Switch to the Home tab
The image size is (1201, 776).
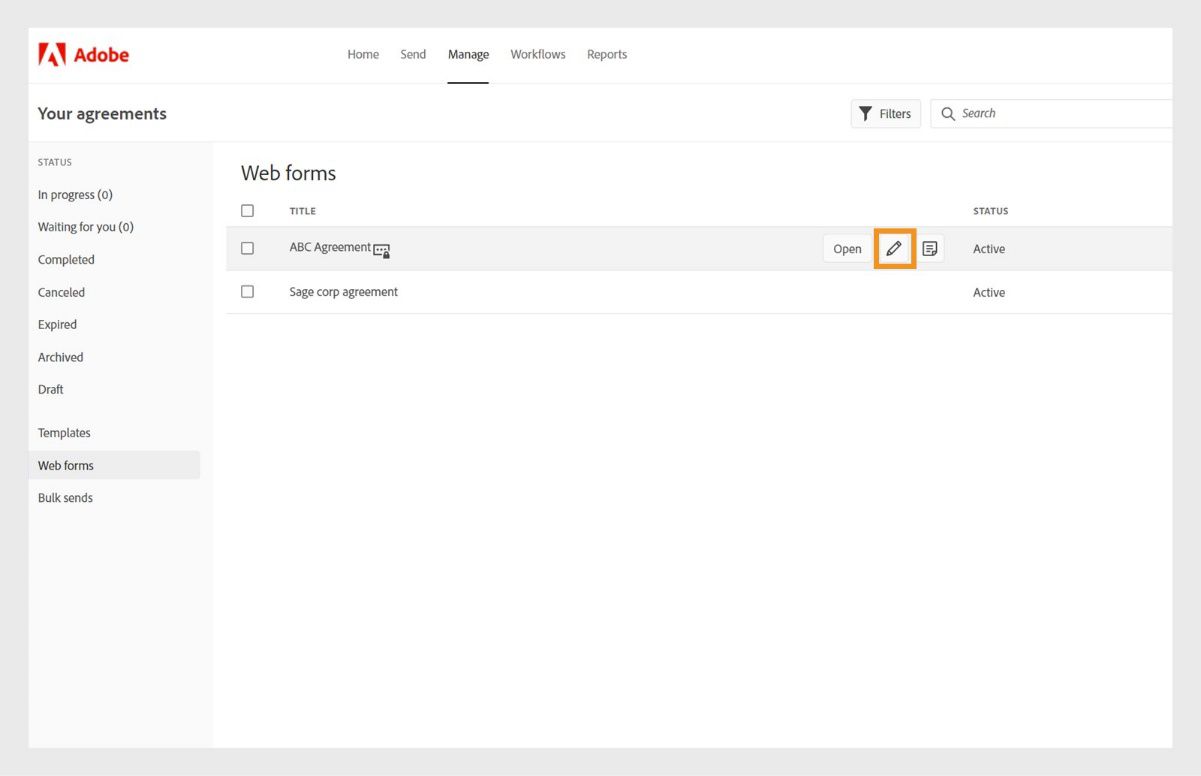pos(363,54)
